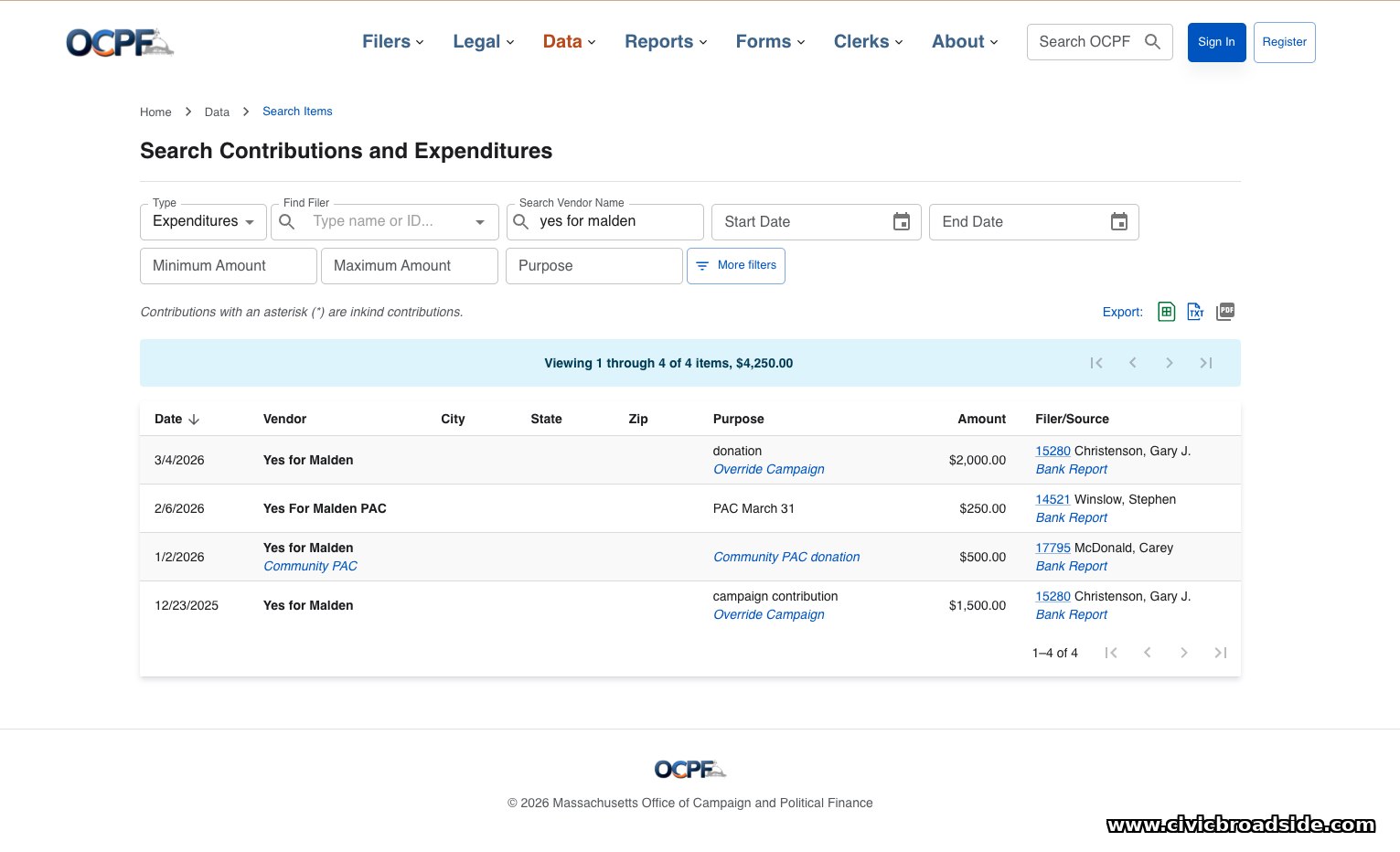Expand the Find Filer dropdown arrow
The image size is (1400, 852).
480,222
